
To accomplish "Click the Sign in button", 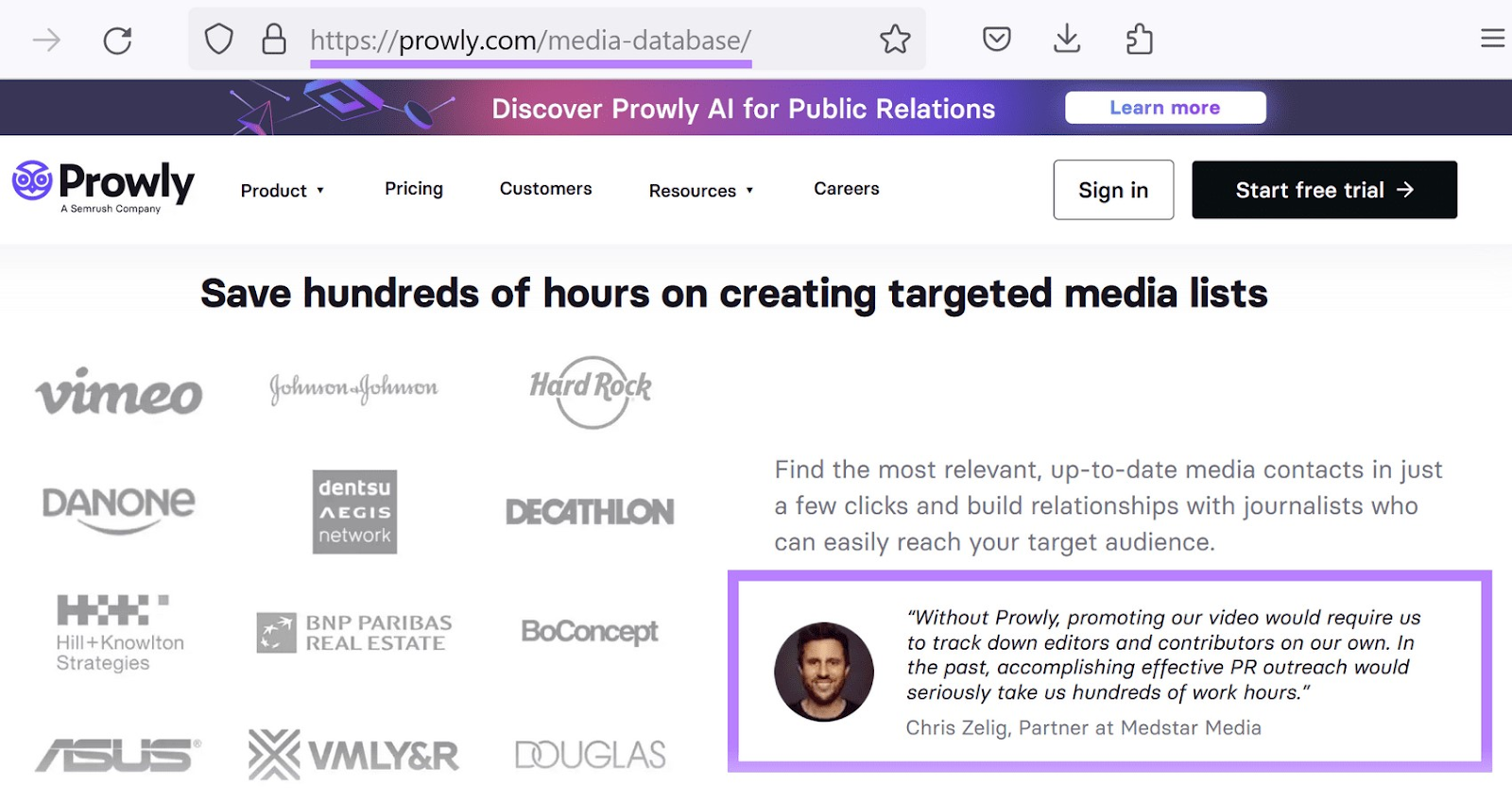I will (1113, 190).
